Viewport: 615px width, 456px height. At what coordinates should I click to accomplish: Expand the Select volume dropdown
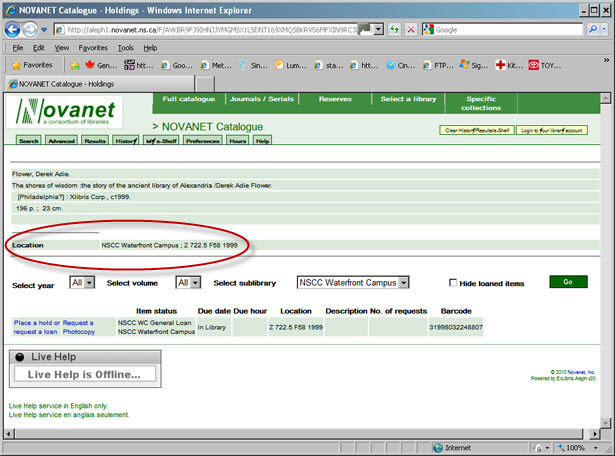(x=182, y=283)
